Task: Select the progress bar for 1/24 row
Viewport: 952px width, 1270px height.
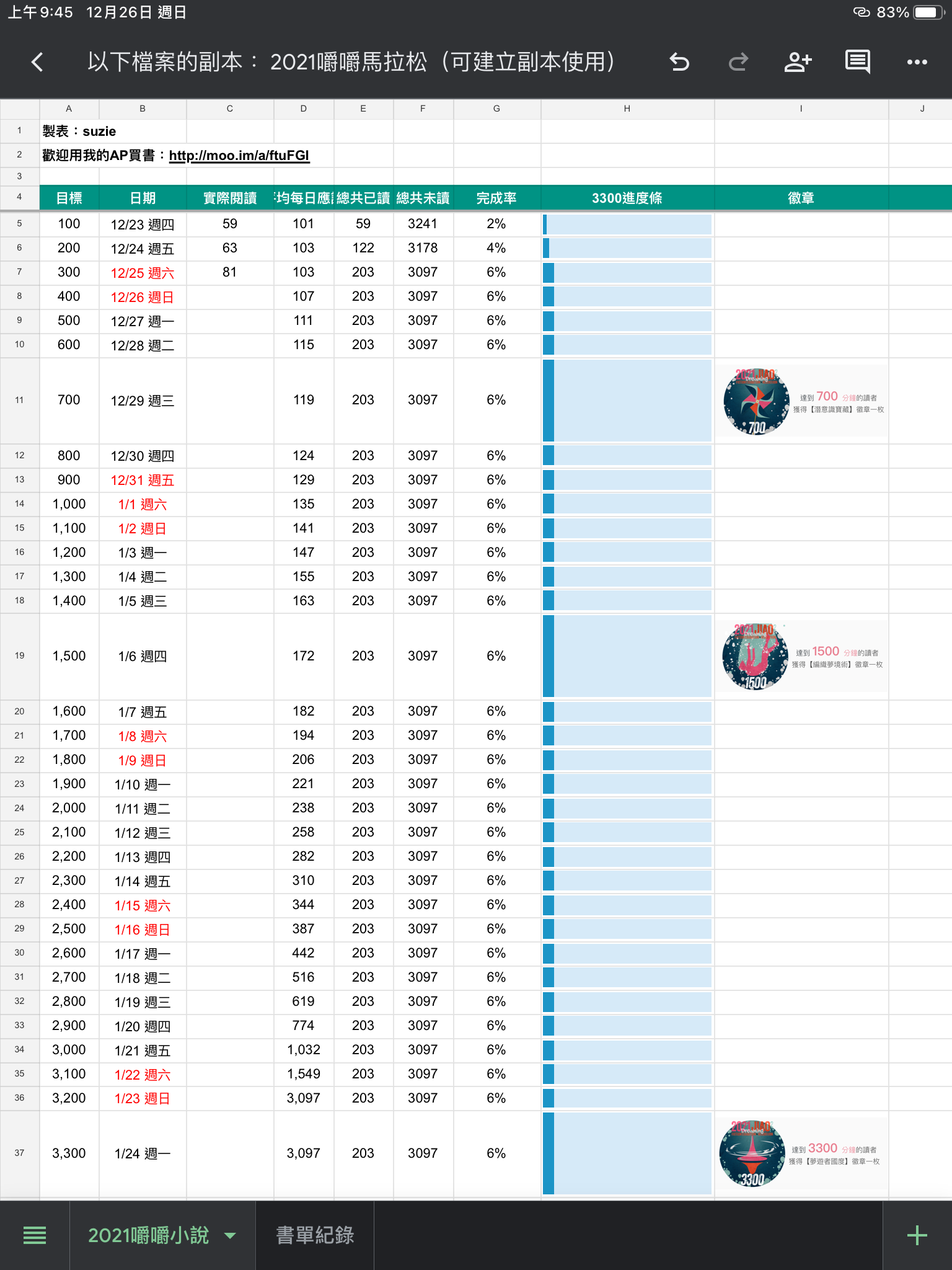Action: click(627, 1153)
